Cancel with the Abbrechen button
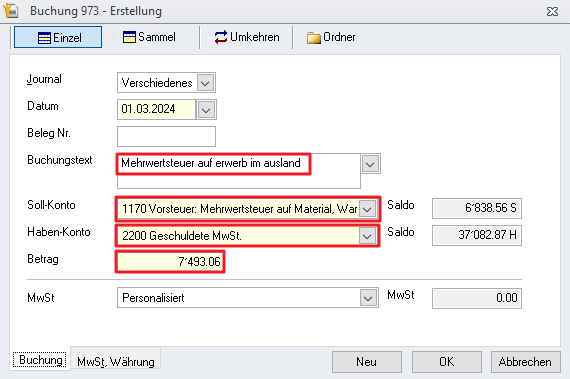 tap(526, 362)
